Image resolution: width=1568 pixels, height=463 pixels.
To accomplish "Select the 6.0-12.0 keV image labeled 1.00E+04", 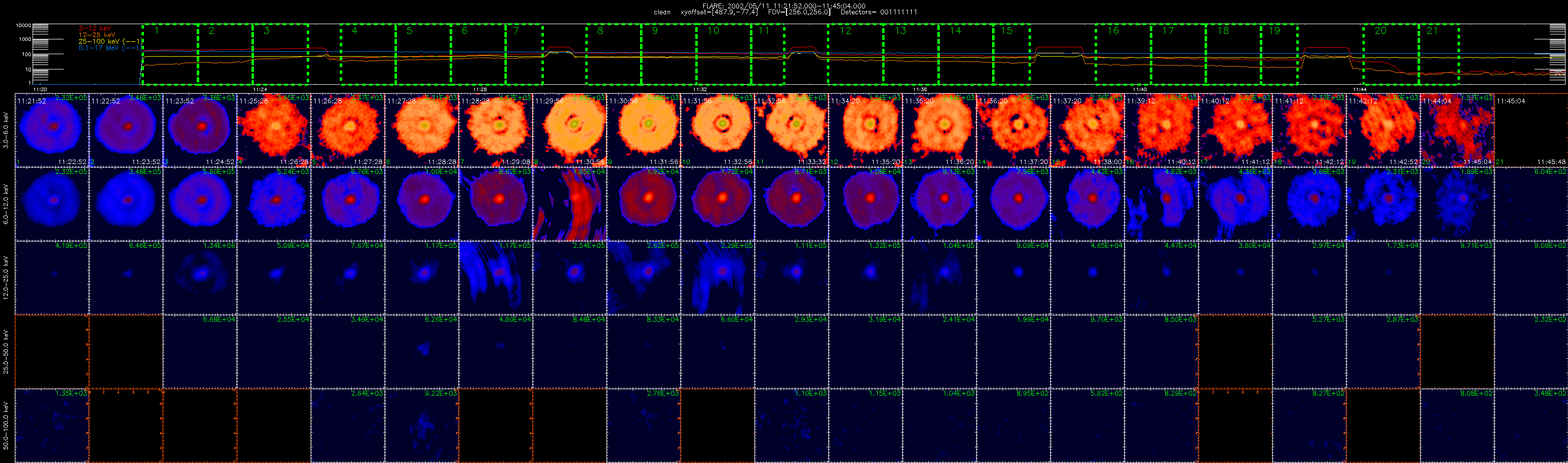I will coord(422,203).
